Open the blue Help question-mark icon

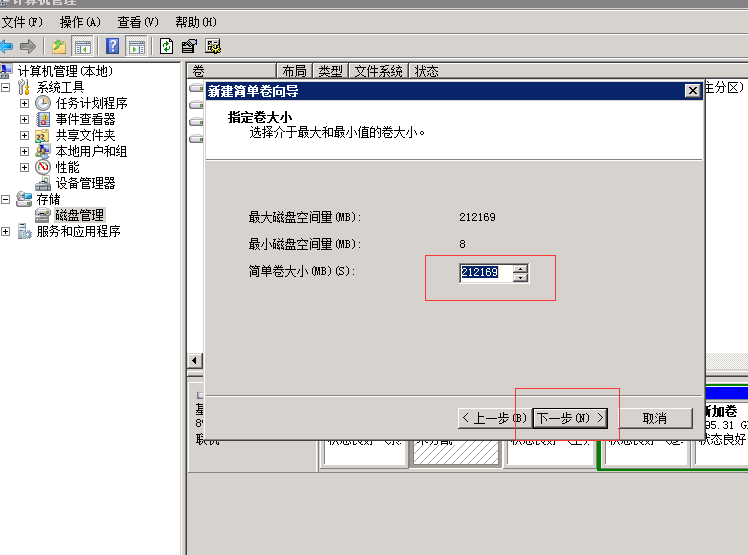point(113,46)
